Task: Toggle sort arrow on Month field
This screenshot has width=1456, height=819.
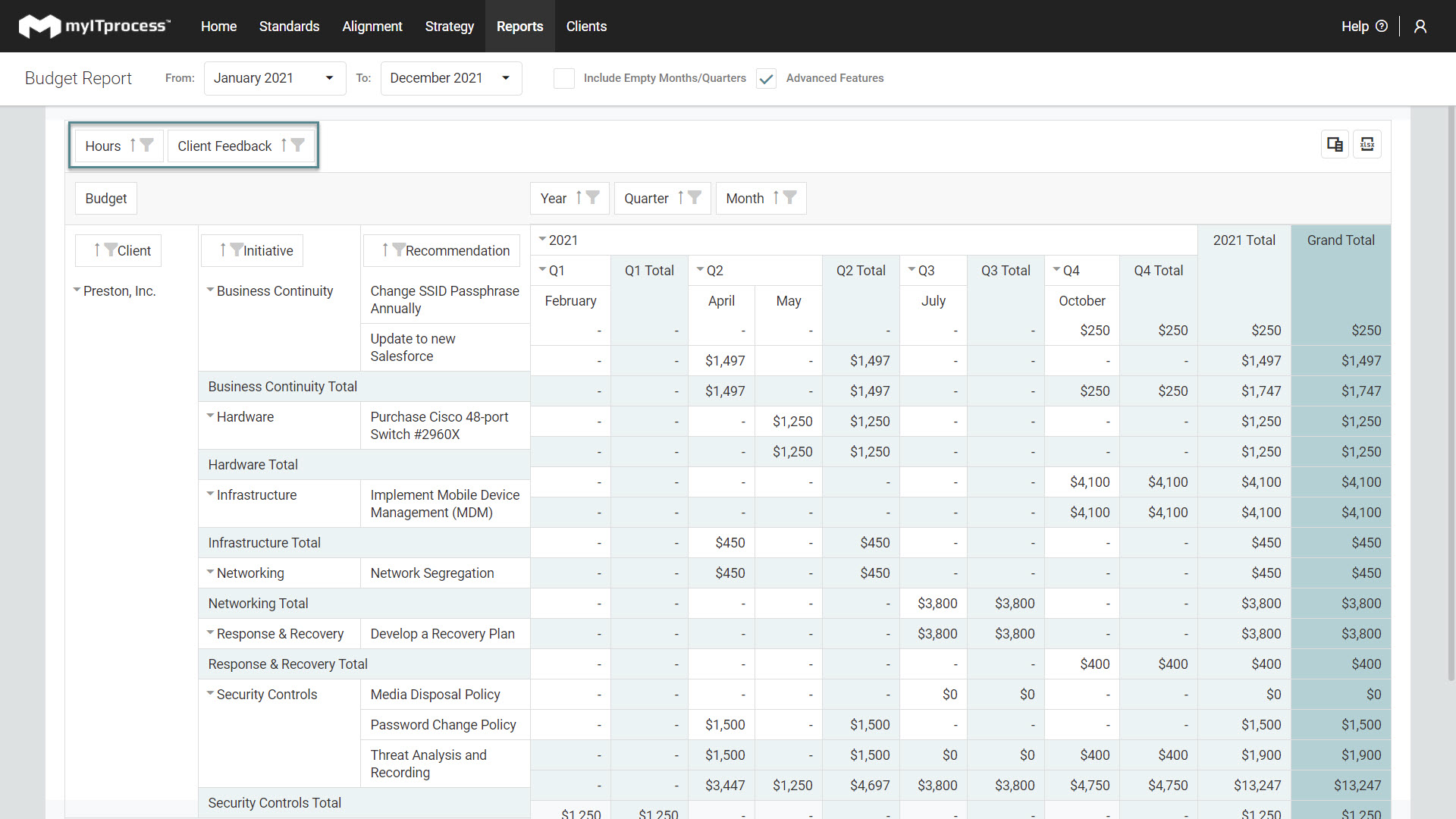Action: coord(776,197)
